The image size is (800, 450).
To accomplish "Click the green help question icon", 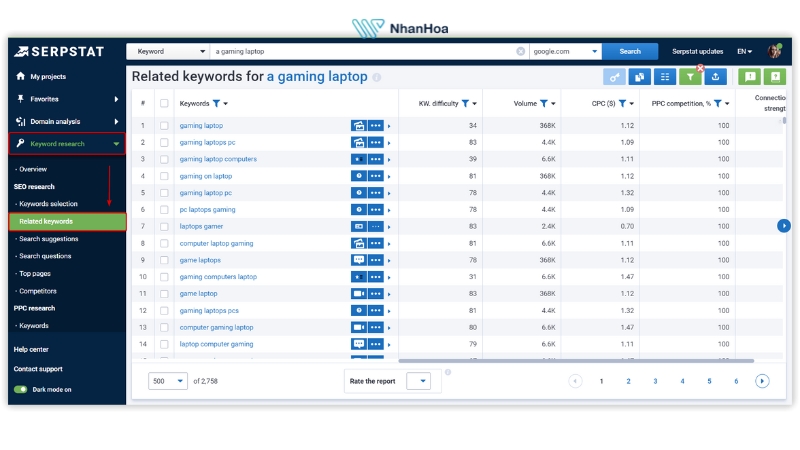I will [x=775, y=77].
